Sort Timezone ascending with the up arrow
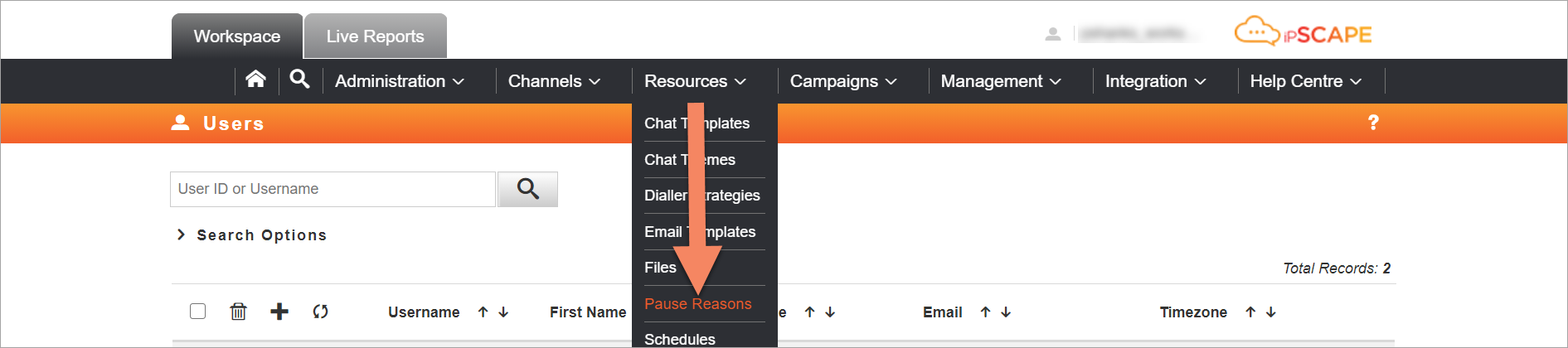Viewport: 1568px width, 348px height. coord(1250,312)
